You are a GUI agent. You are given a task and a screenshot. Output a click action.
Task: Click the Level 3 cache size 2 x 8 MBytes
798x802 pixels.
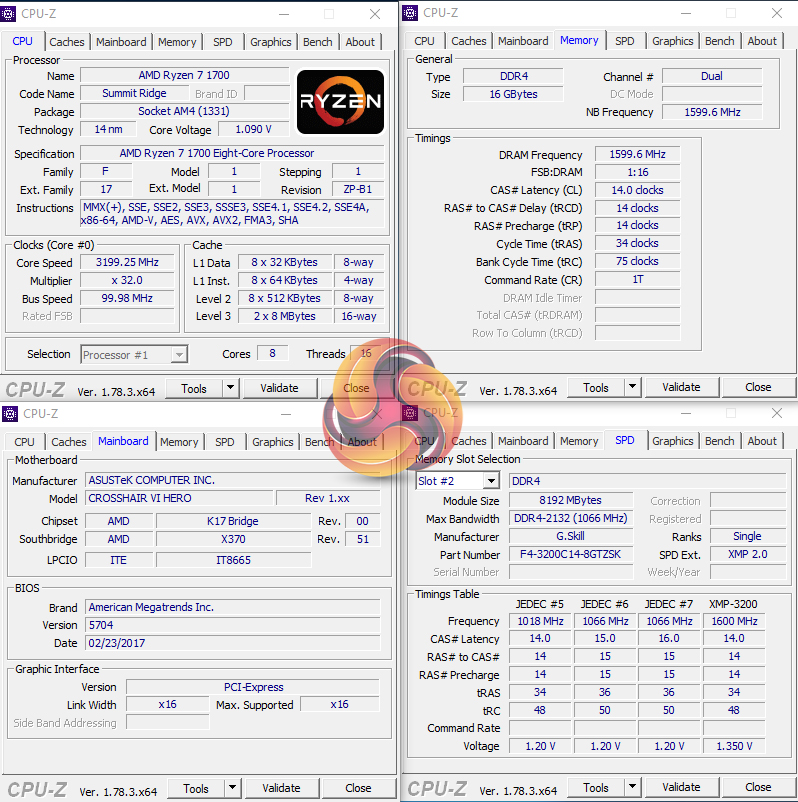[x=284, y=316]
